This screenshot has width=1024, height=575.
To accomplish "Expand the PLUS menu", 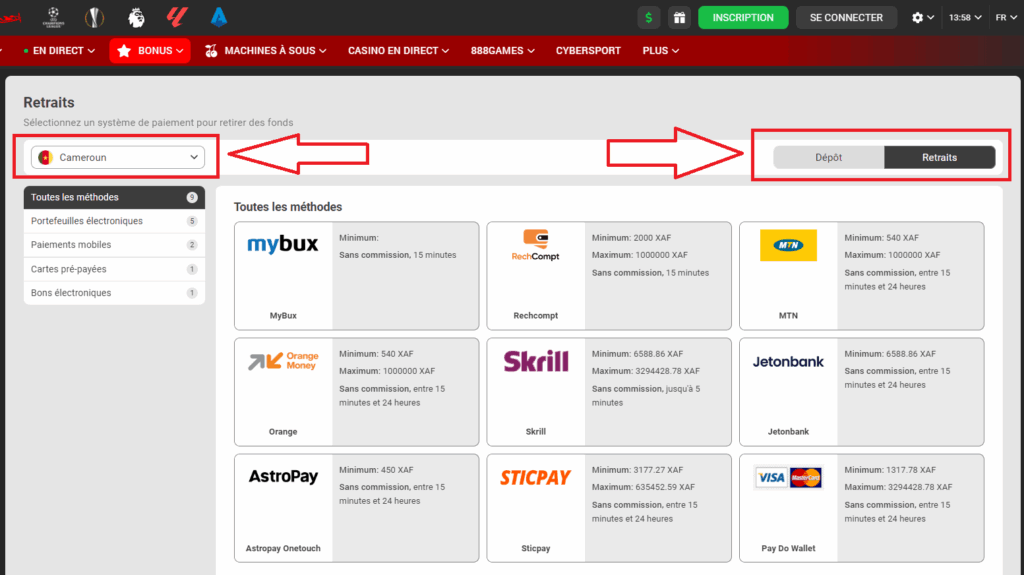I will coord(660,50).
